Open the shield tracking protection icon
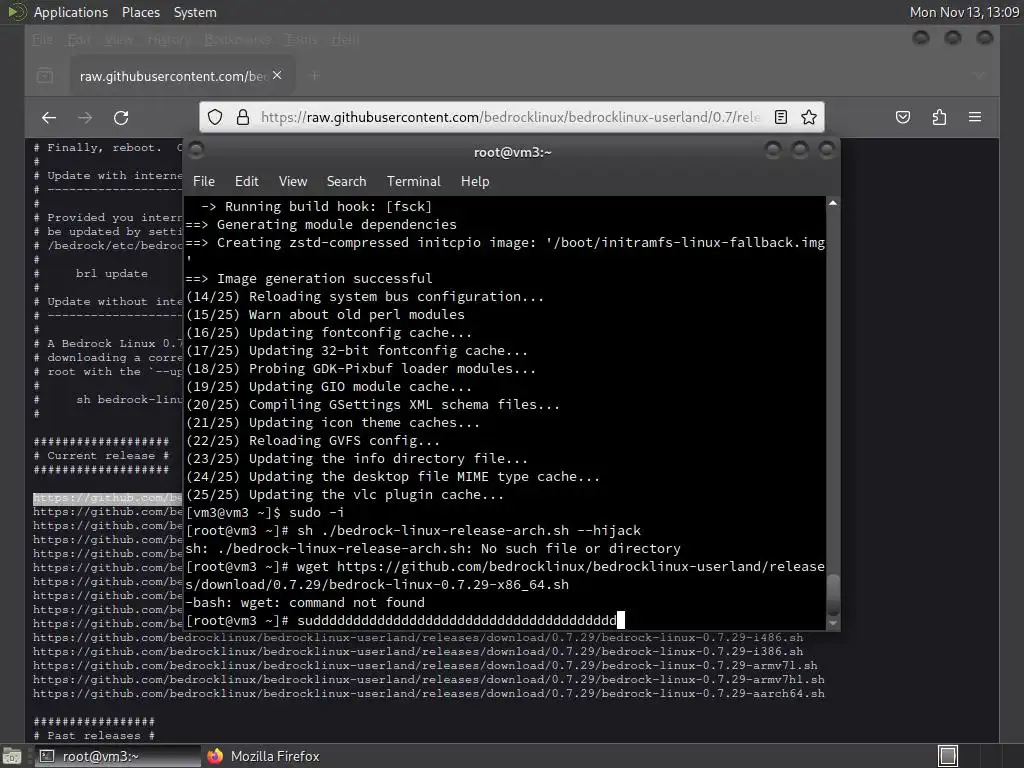 click(215, 117)
